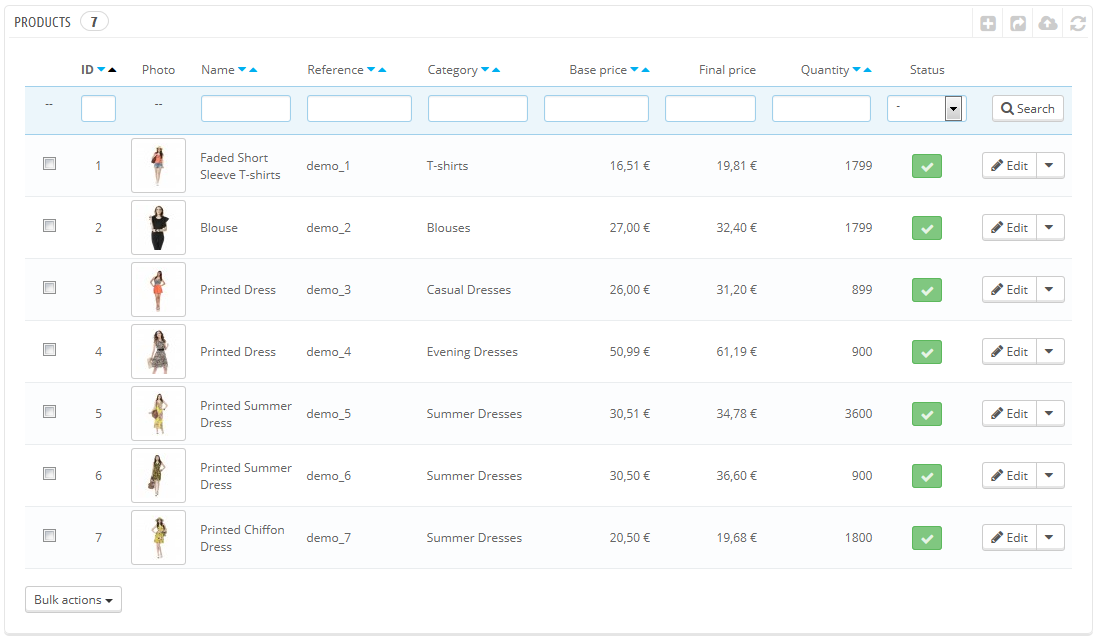Image resolution: width=1097 pixels, height=639 pixels.
Task: Toggle enabled status for Blouse product
Action: 927,228
